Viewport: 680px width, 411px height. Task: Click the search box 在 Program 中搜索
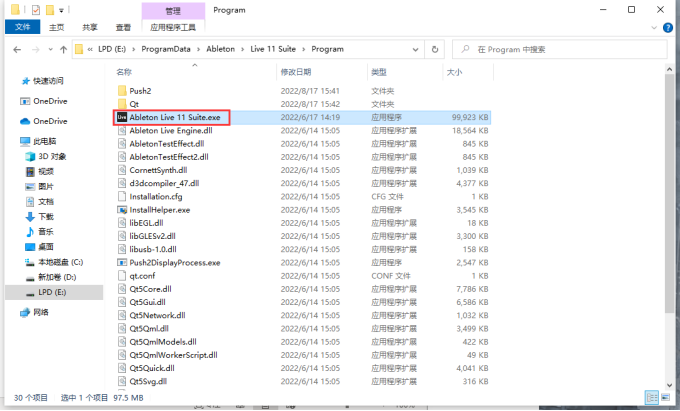tap(559, 49)
